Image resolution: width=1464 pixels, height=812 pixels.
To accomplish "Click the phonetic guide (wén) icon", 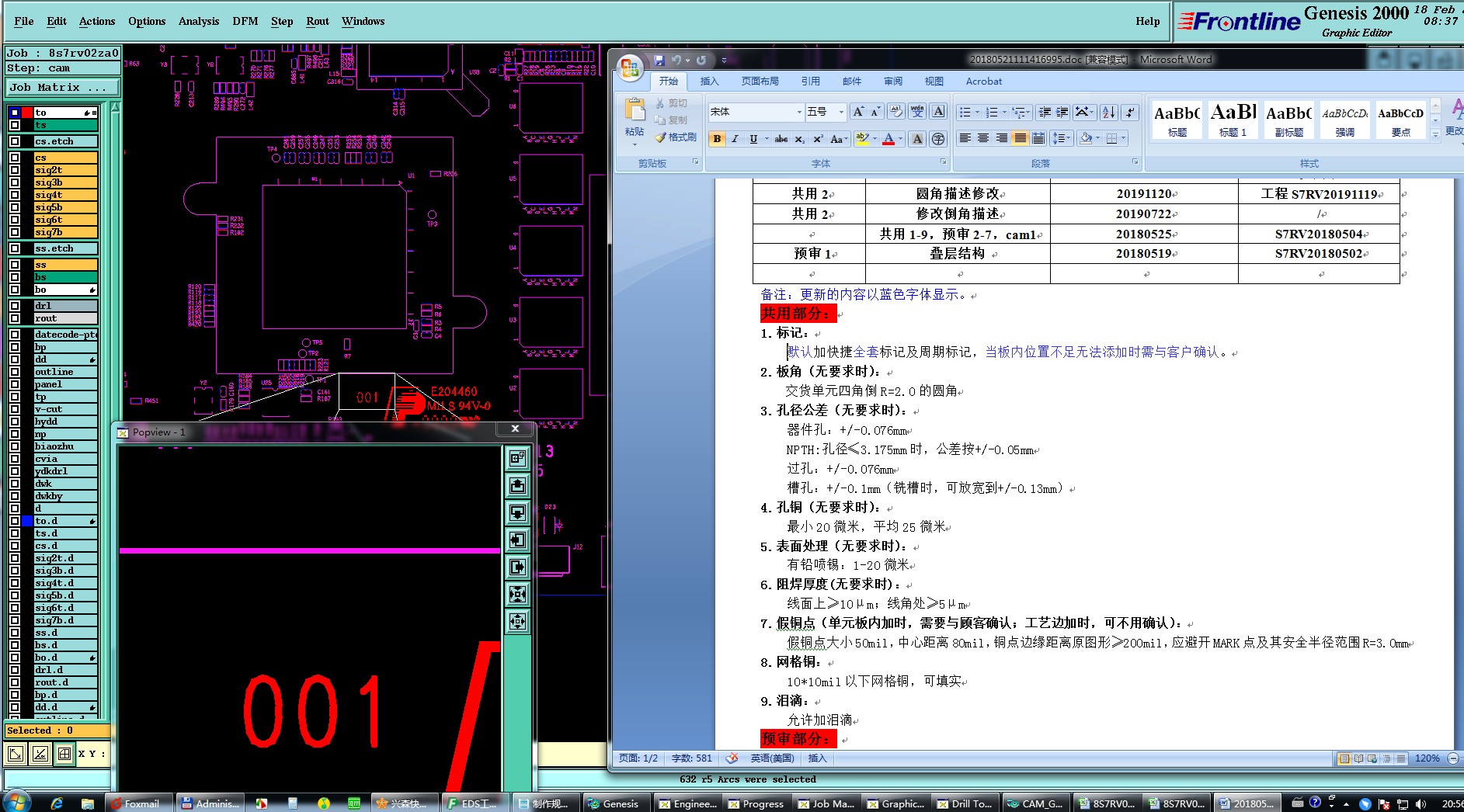I will click(917, 112).
